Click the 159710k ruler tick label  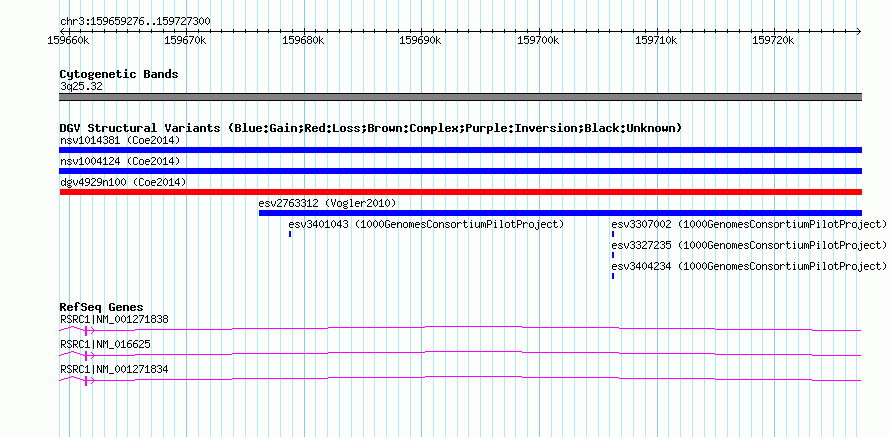tap(657, 40)
